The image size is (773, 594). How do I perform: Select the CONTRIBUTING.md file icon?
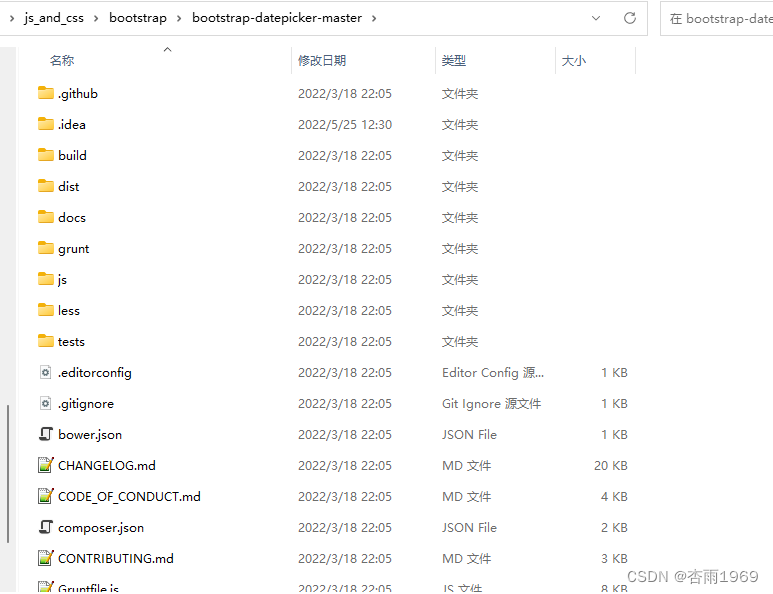click(45, 559)
